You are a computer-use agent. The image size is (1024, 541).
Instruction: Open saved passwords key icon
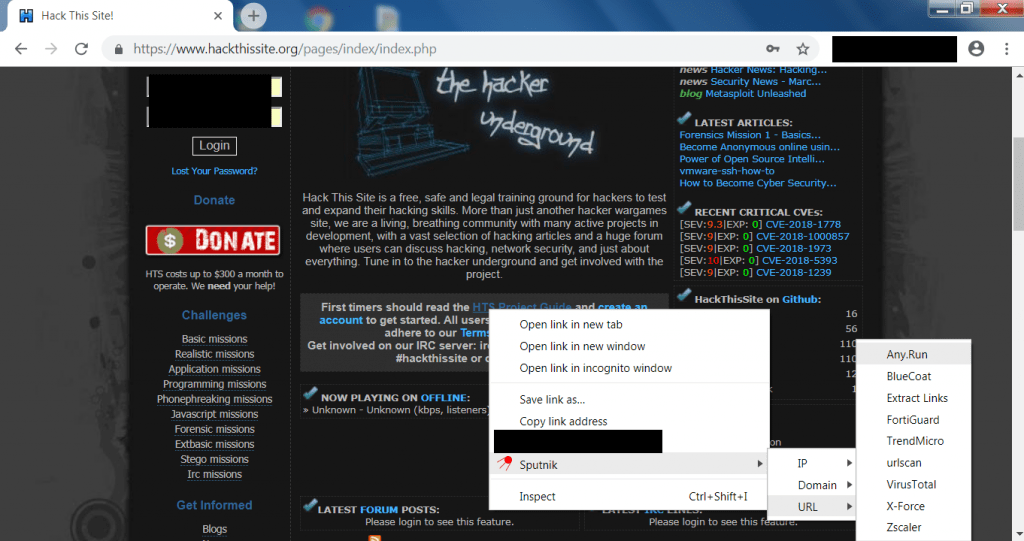pos(773,49)
